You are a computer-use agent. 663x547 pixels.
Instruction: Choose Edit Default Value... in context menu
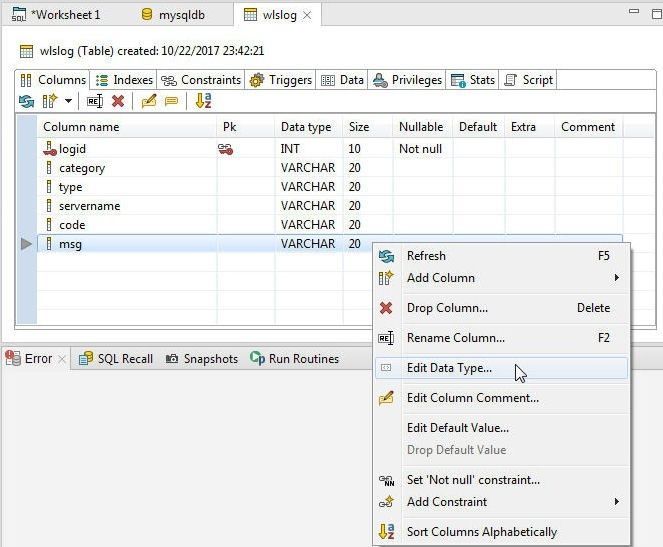tap(501, 428)
